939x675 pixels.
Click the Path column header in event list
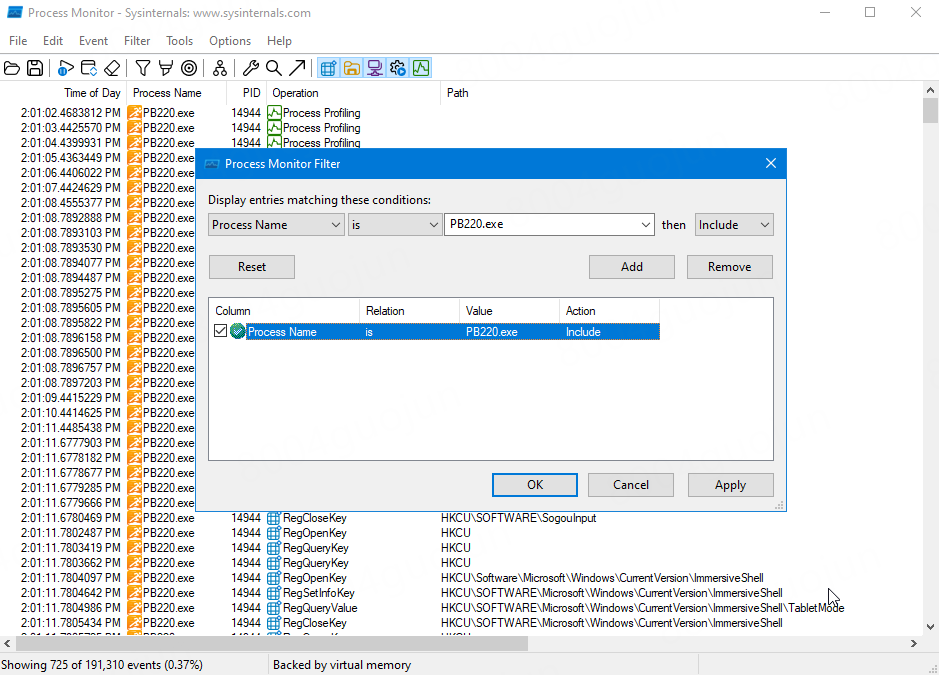click(458, 93)
